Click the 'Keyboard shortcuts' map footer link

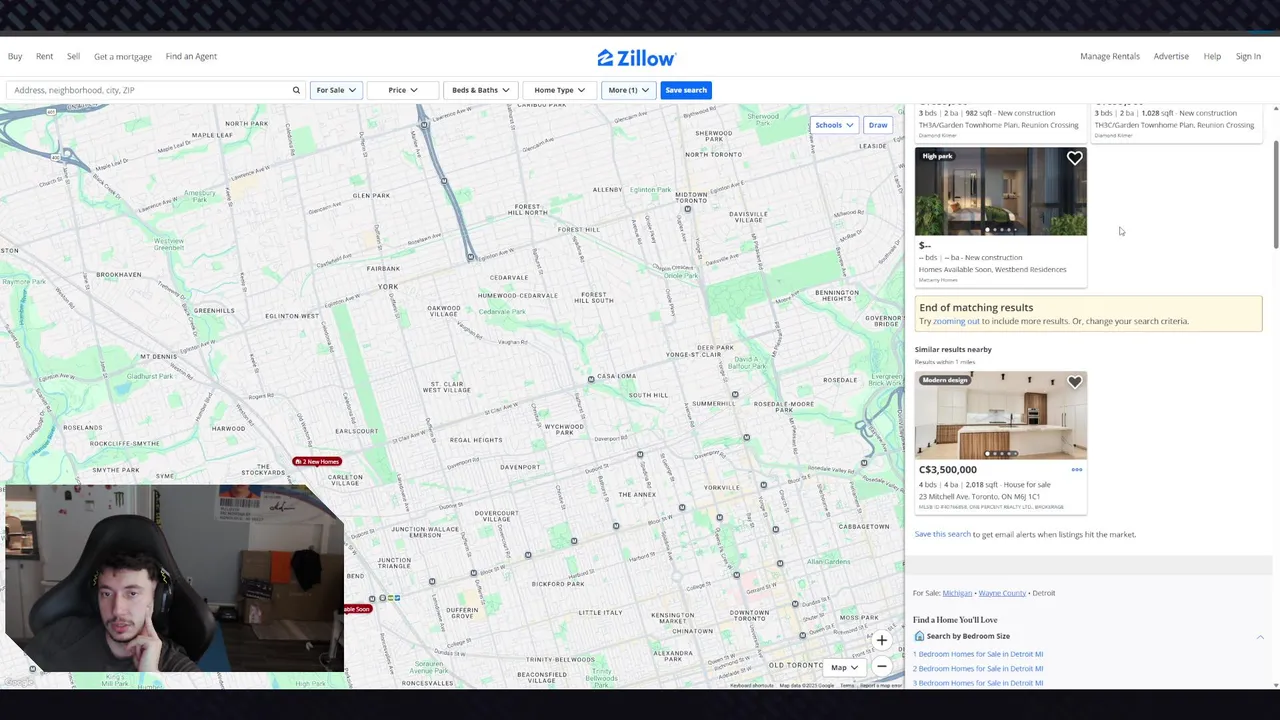coord(752,685)
